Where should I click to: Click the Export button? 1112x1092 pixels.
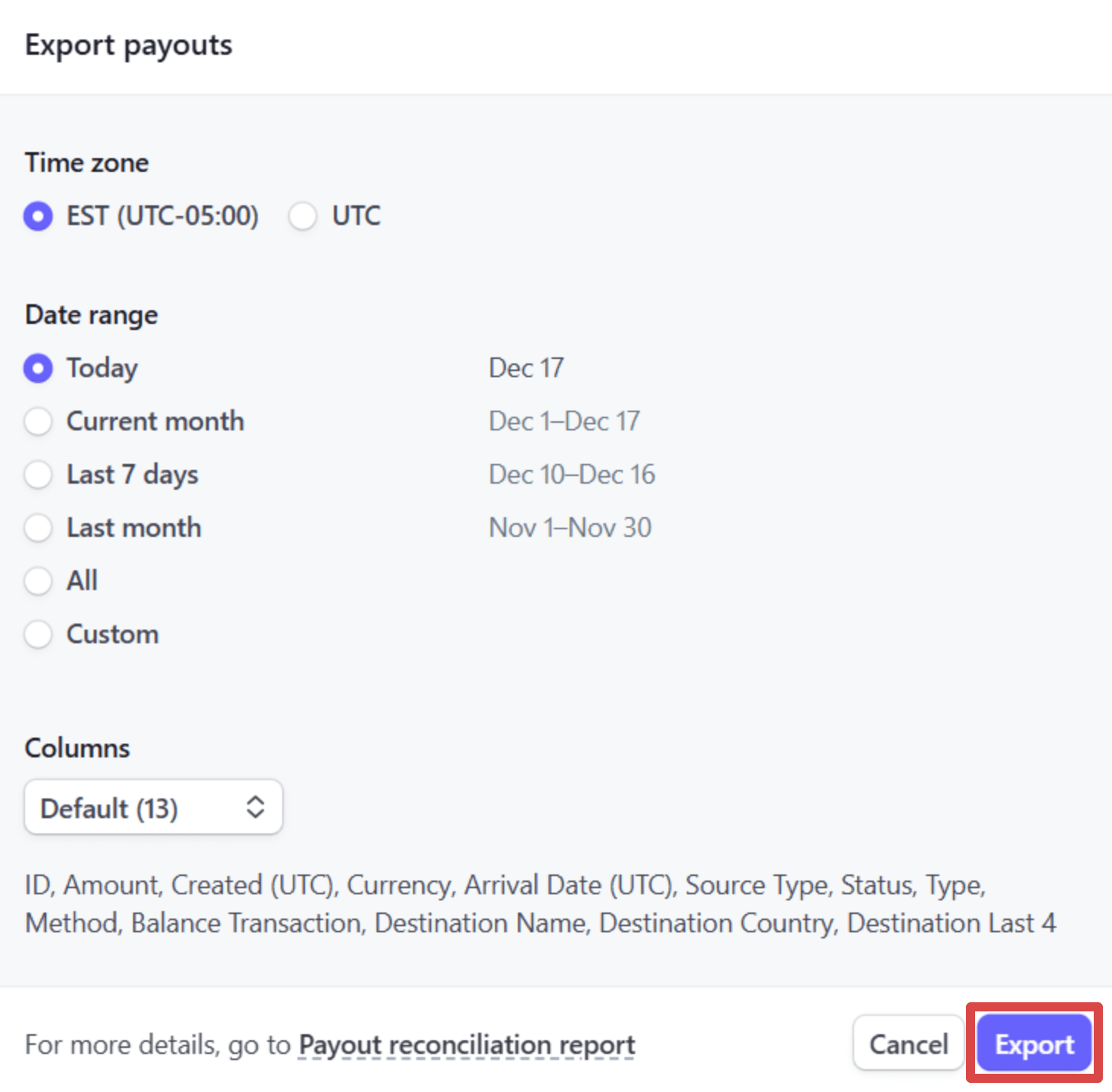pyautogui.click(x=1033, y=1044)
